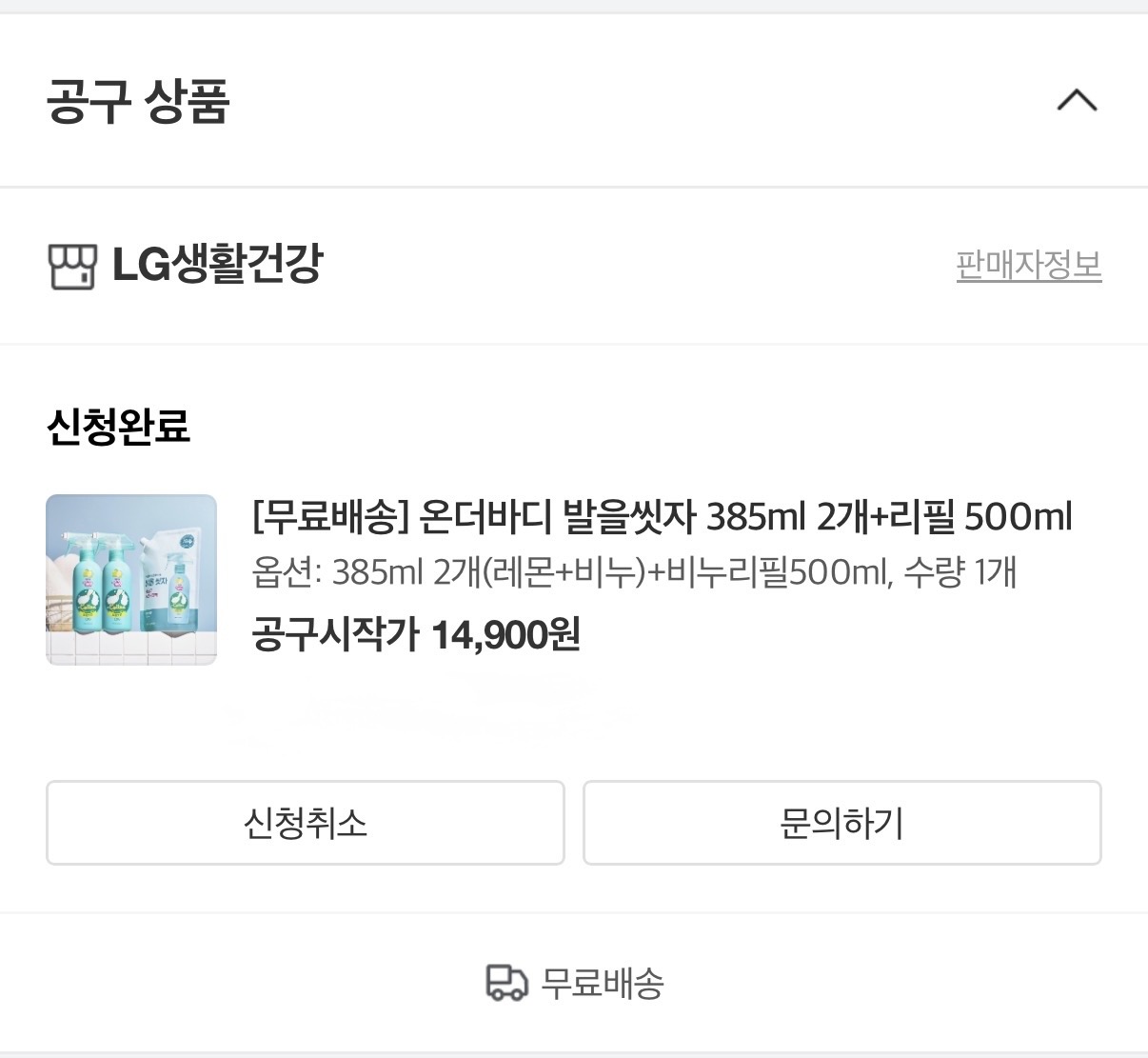Image resolution: width=1148 pixels, height=1058 pixels.
Task: Click the 신청완료 status label
Action: (x=118, y=426)
